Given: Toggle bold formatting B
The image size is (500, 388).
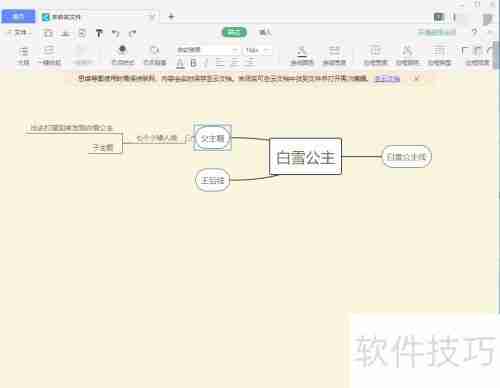Looking at the screenshot, I should (193, 63).
